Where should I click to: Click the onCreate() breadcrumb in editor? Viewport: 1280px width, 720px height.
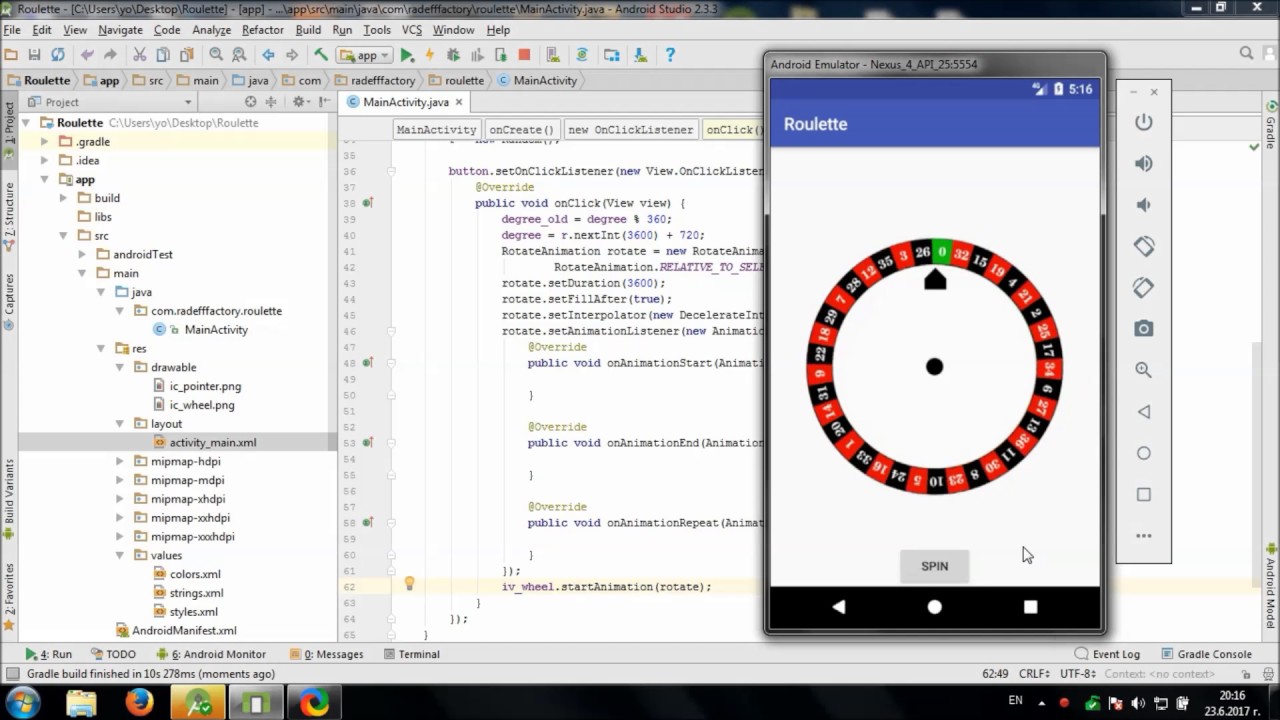(521, 129)
